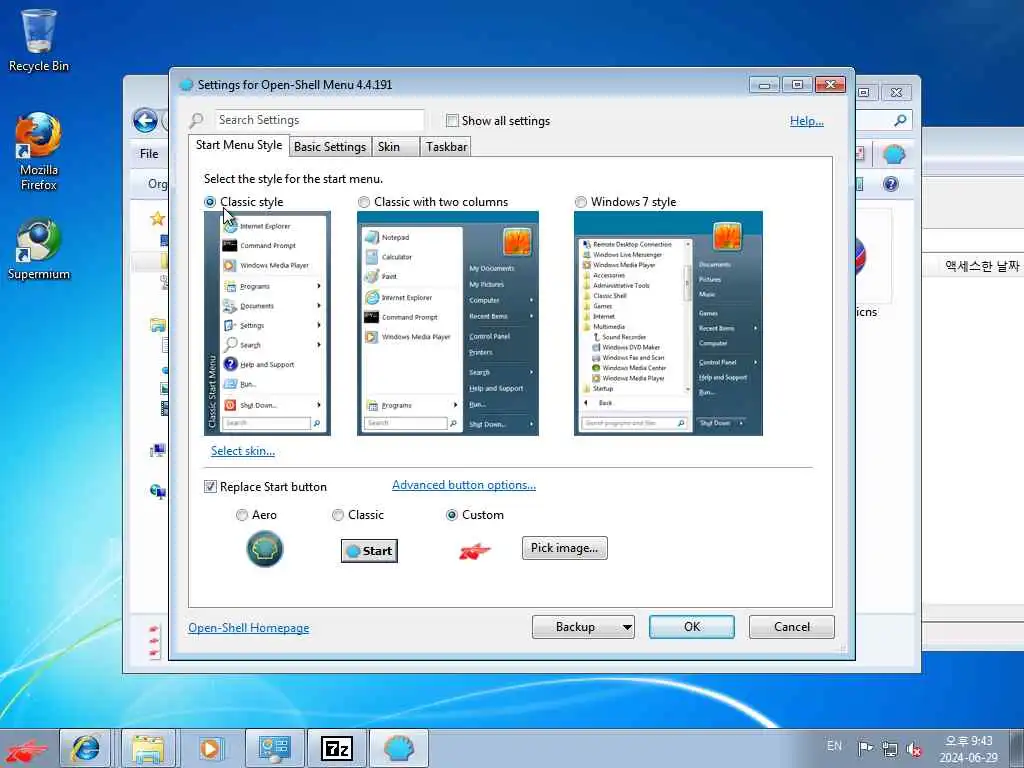
Task: Click the Aero shell start button image
Action: point(264,549)
